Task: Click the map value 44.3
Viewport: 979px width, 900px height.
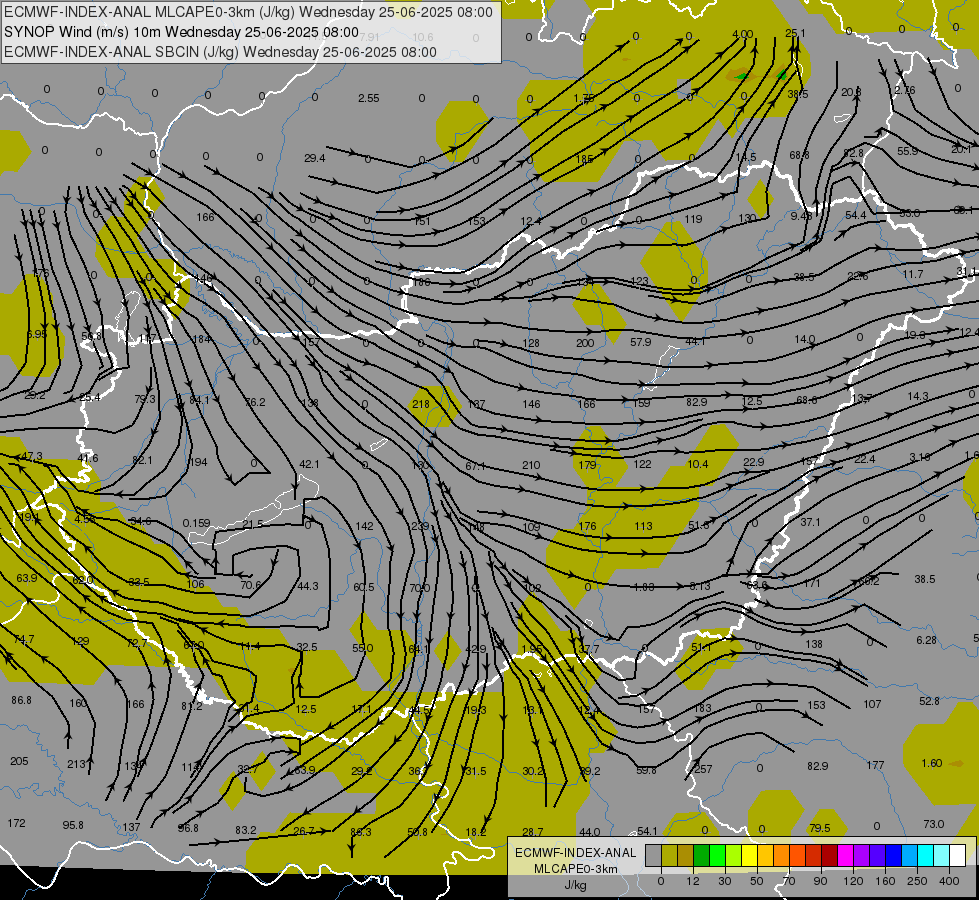Action: click(x=308, y=586)
